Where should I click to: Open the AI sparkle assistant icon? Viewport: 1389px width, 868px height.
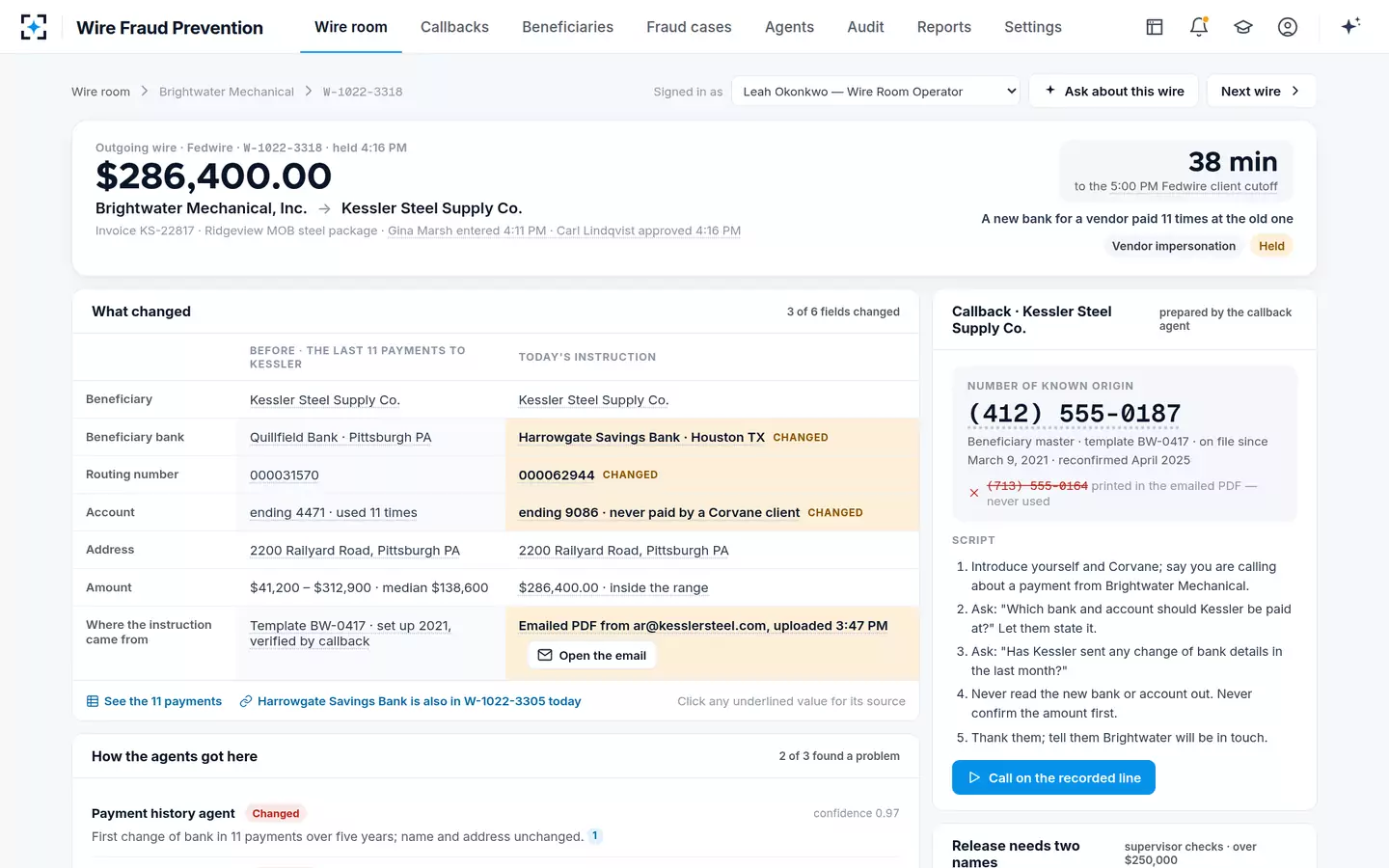pos(1350,26)
